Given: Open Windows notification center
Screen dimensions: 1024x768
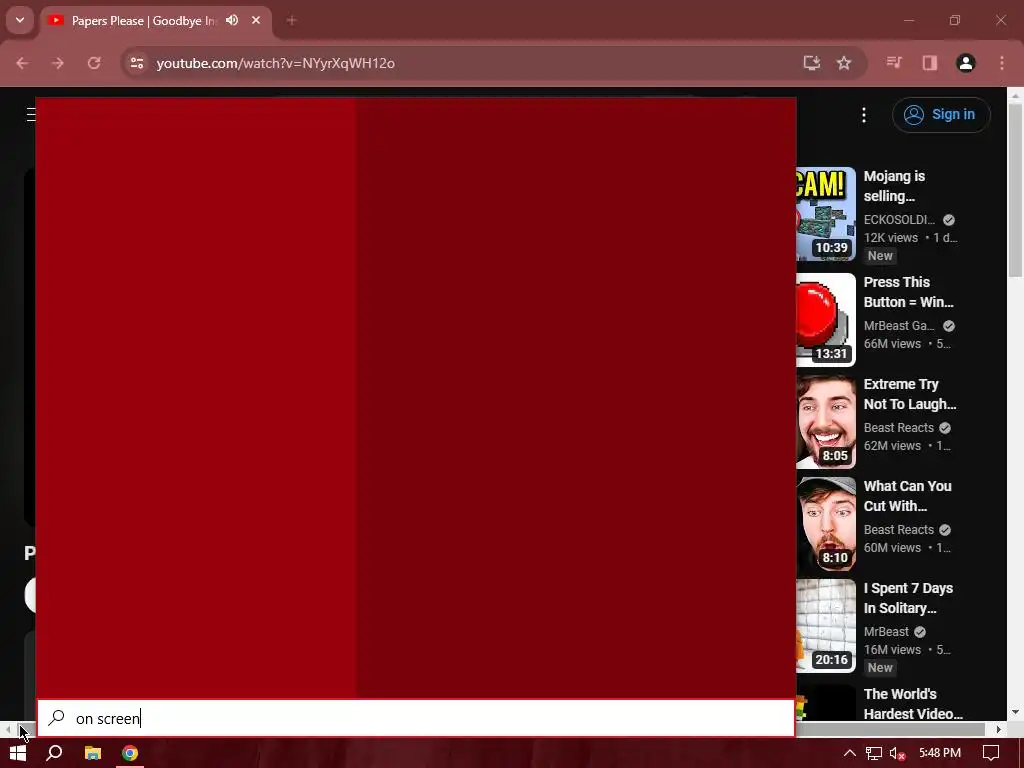Looking at the screenshot, I should 991,753.
